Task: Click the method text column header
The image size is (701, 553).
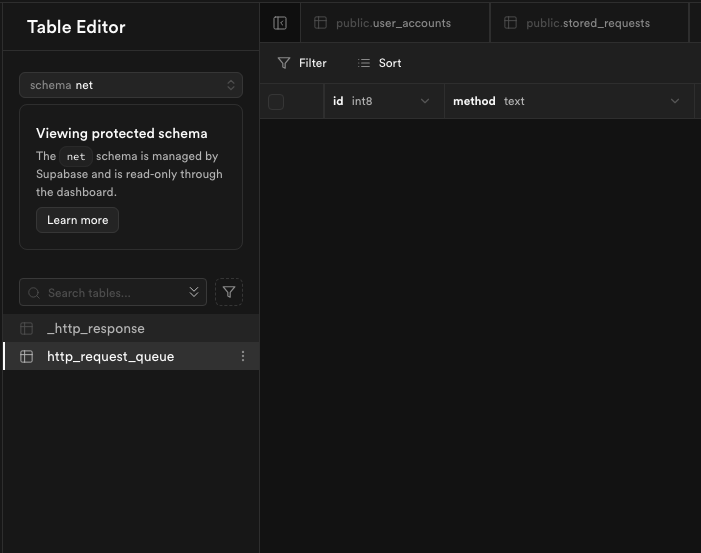Action: [x=569, y=101]
